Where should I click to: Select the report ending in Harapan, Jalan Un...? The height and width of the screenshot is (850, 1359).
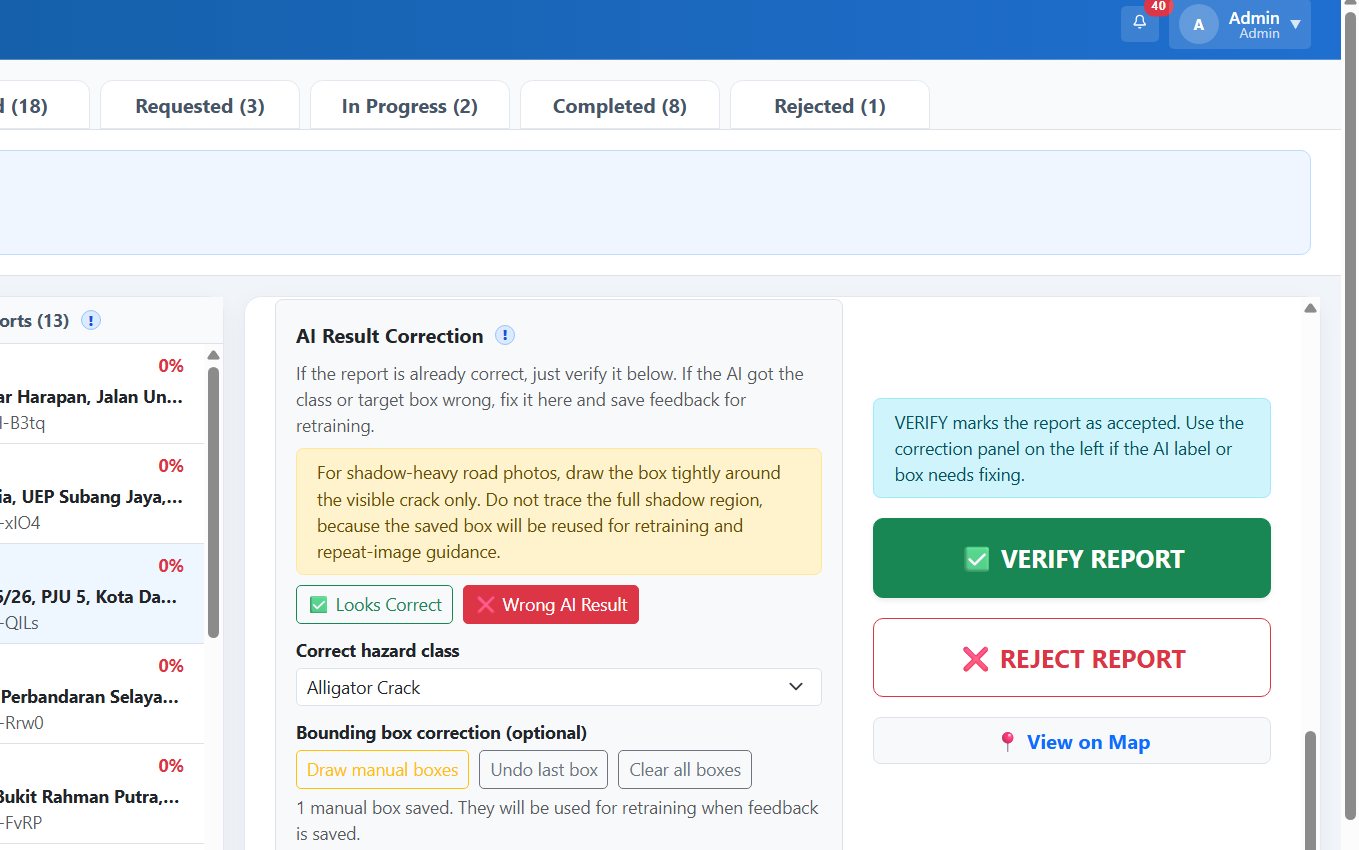pyautogui.click(x=102, y=394)
